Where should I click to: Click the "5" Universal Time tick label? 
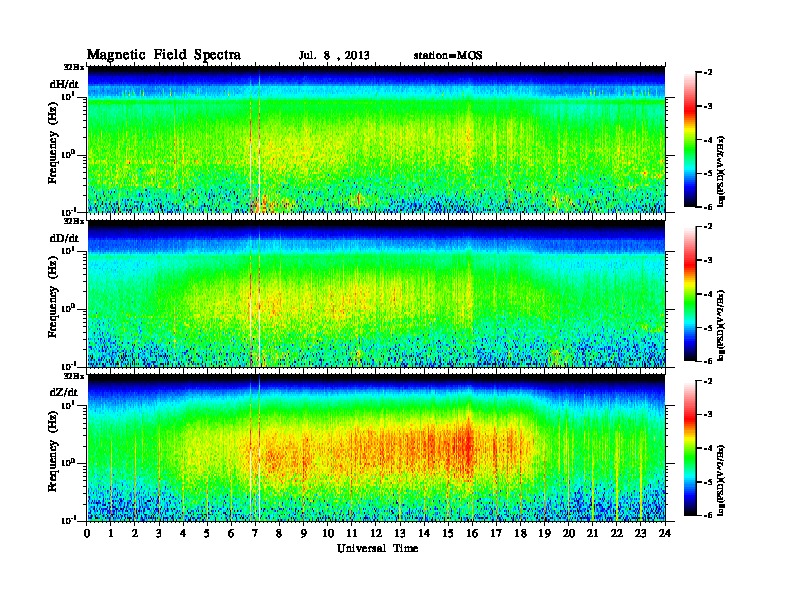(x=207, y=534)
